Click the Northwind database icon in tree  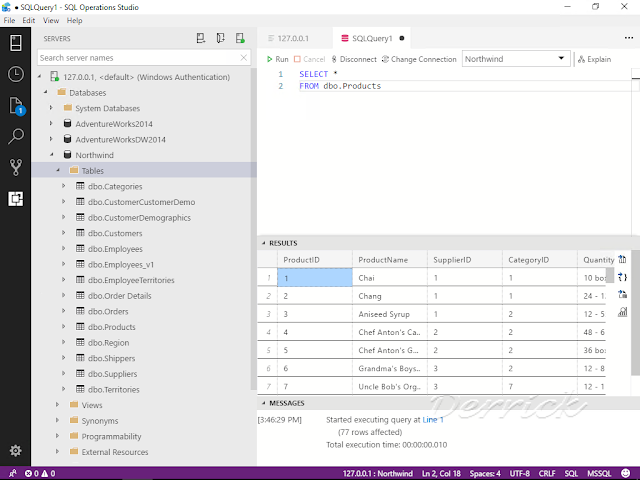coord(67,155)
